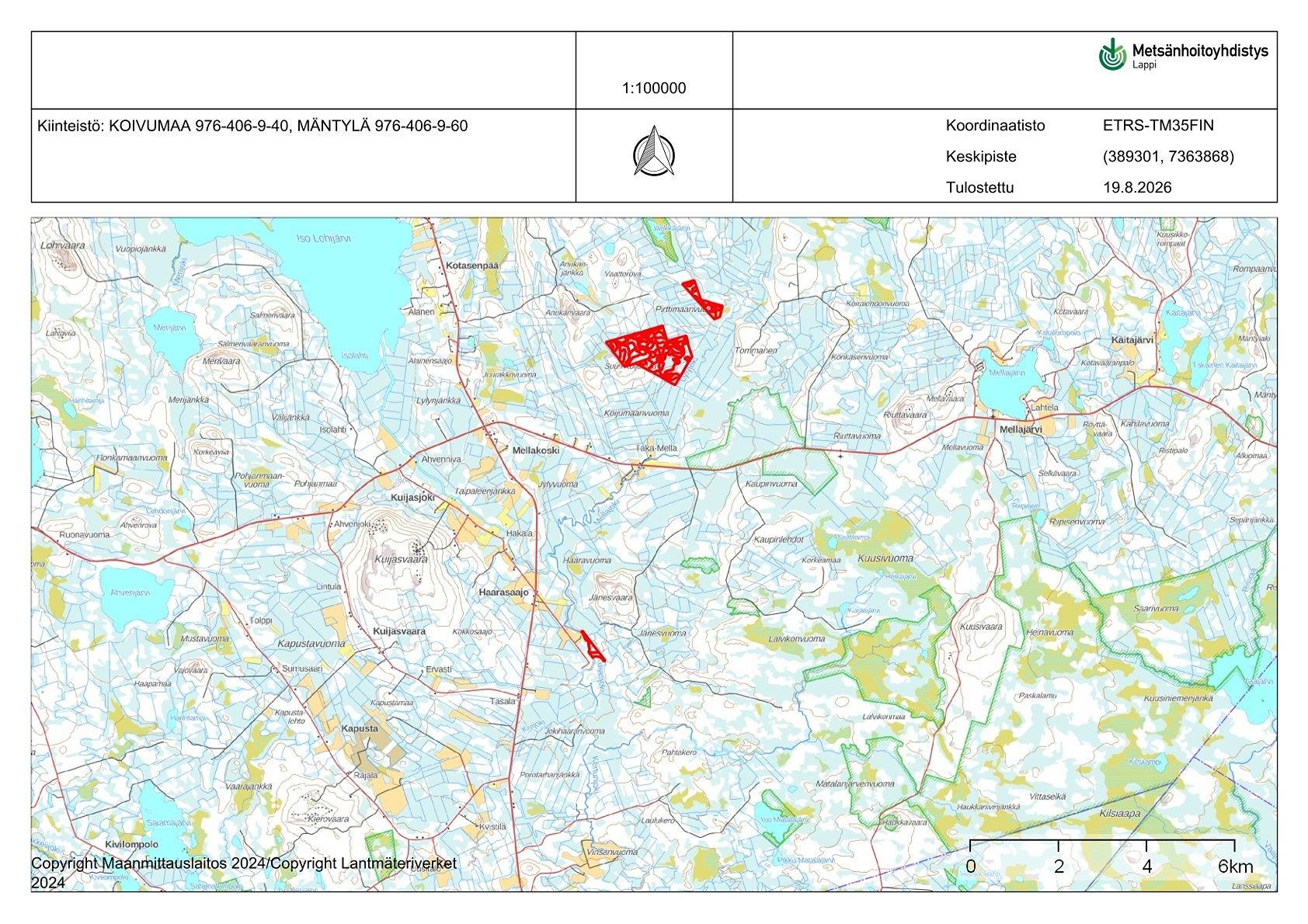Image resolution: width=1308 pixels, height=924 pixels.
Task: Click the Jänesvaara hill label
Action: 611,598
